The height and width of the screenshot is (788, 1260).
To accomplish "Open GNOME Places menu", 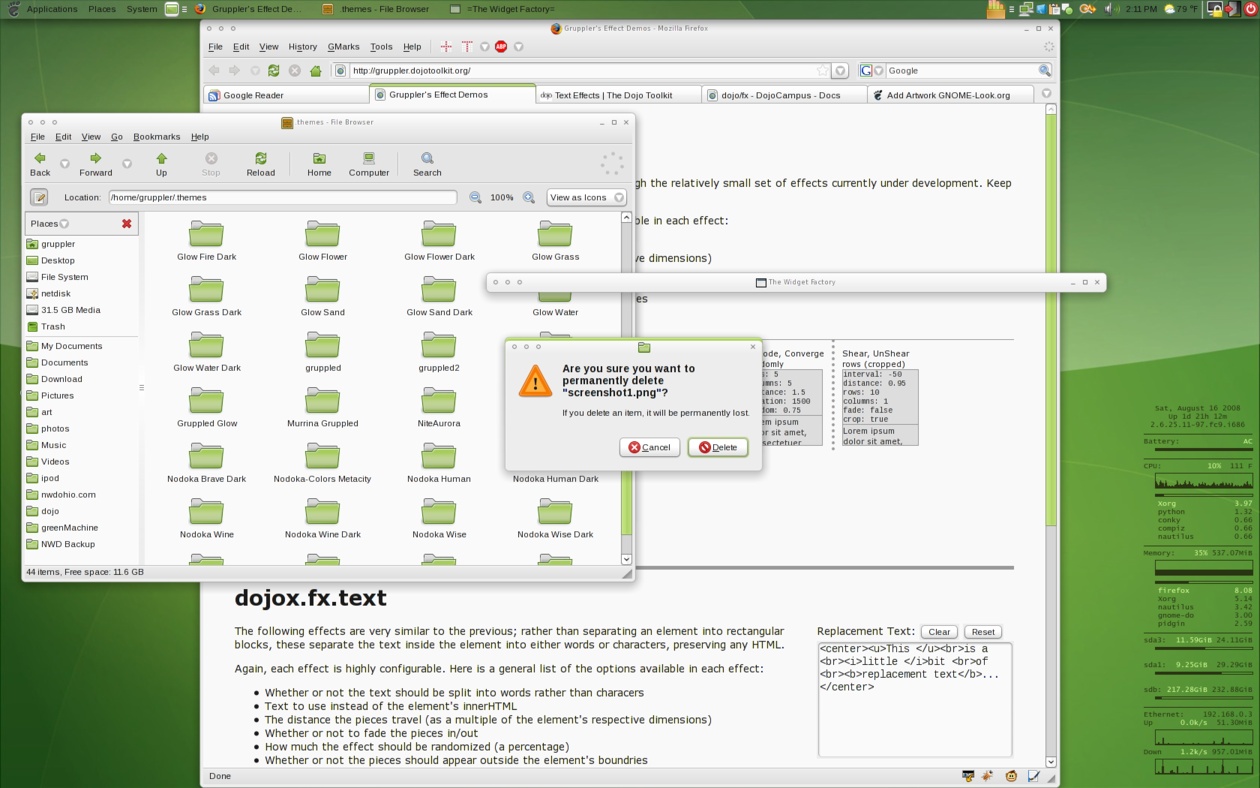I will coord(102,9).
